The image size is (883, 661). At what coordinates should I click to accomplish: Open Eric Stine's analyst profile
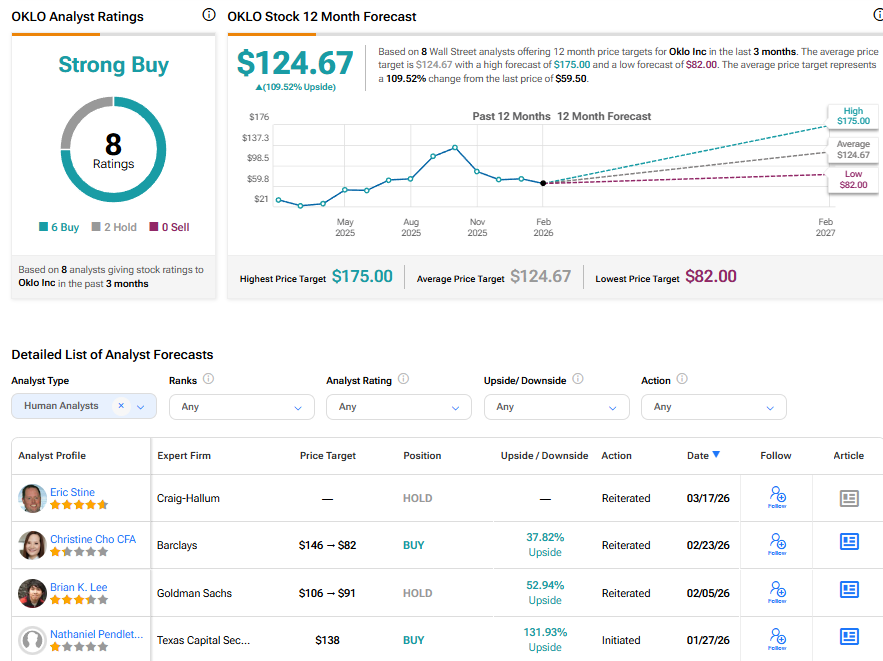72,492
